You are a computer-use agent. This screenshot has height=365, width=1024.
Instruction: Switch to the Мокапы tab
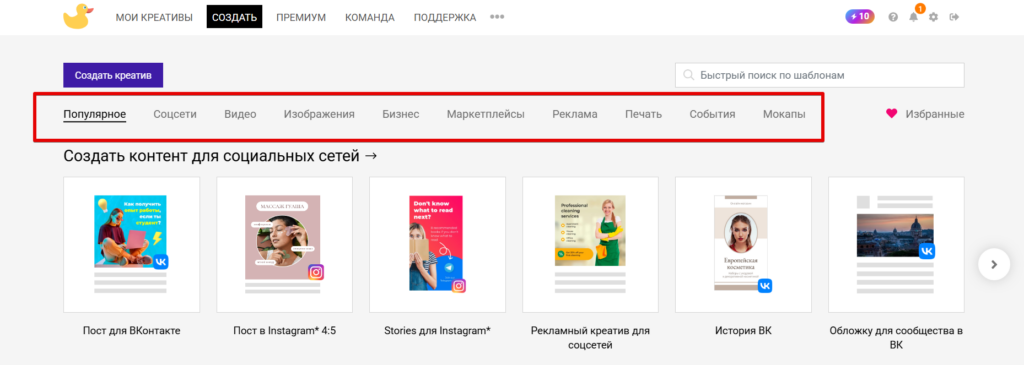pyautogui.click(x=784, y=114)
